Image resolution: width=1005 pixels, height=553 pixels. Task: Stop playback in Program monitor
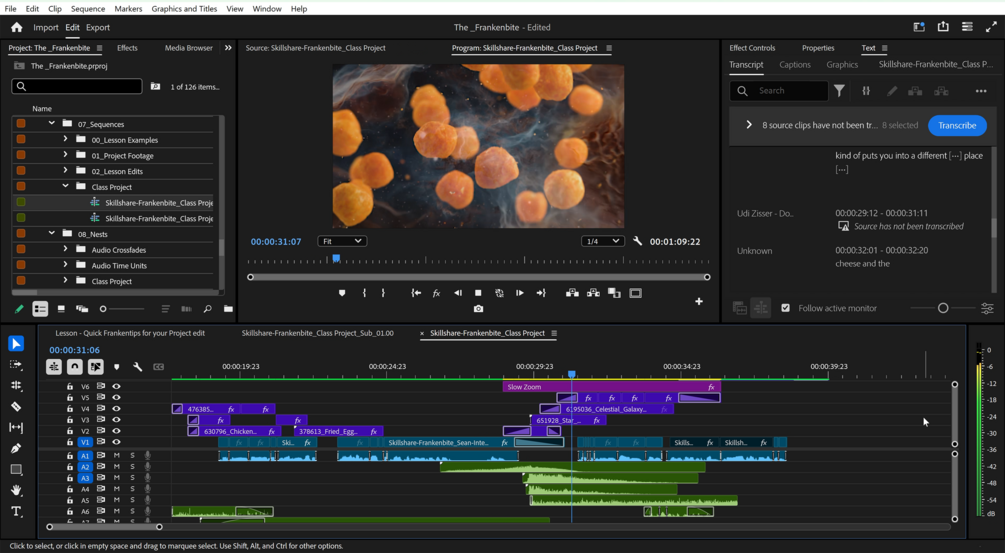[478, 293]
